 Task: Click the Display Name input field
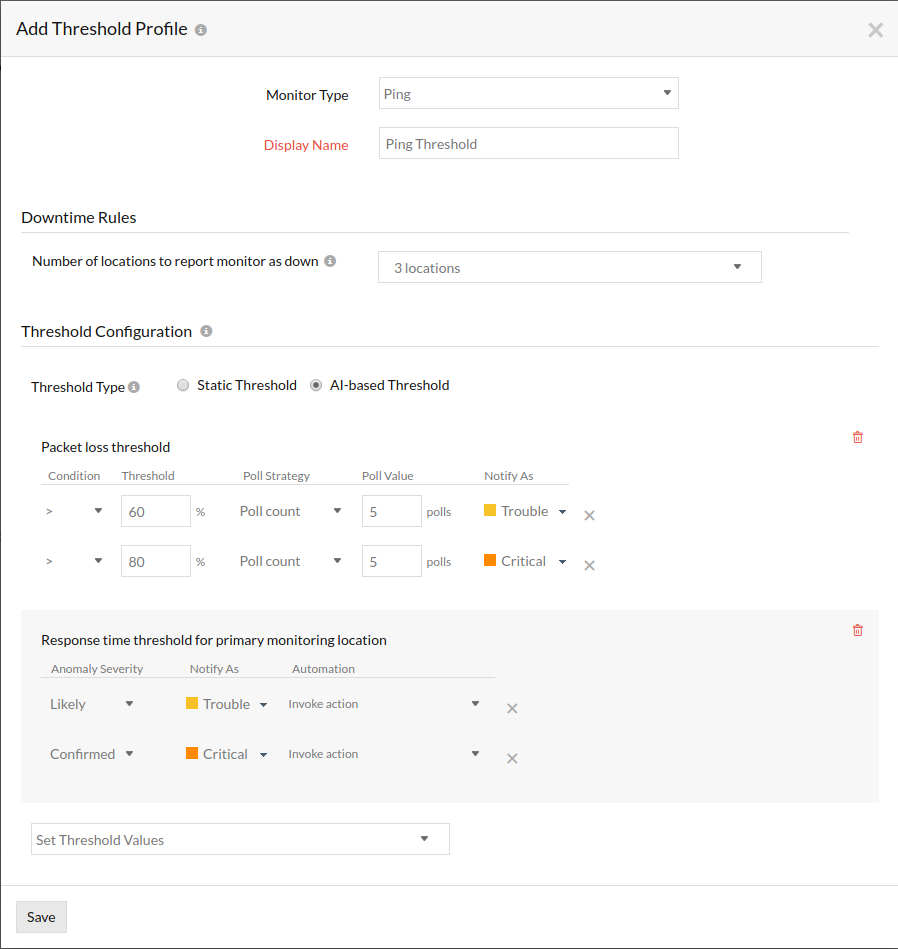(528, 144)
